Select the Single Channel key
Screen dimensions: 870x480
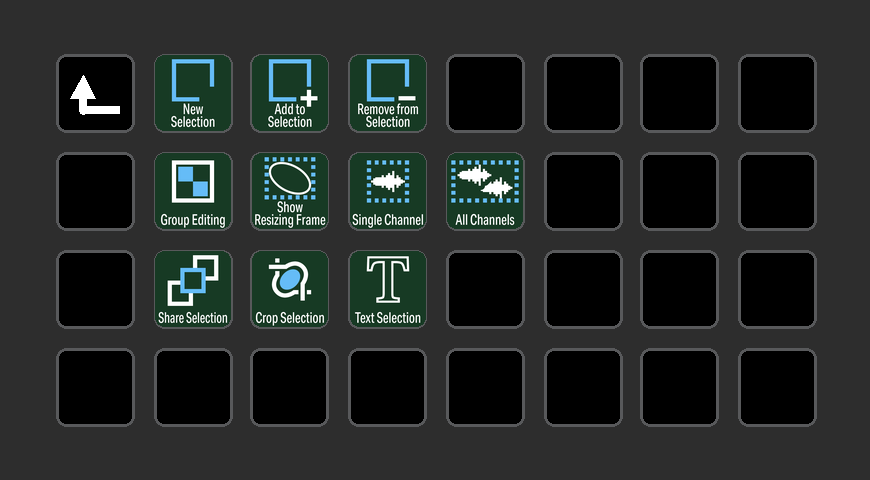coord(388,191)
